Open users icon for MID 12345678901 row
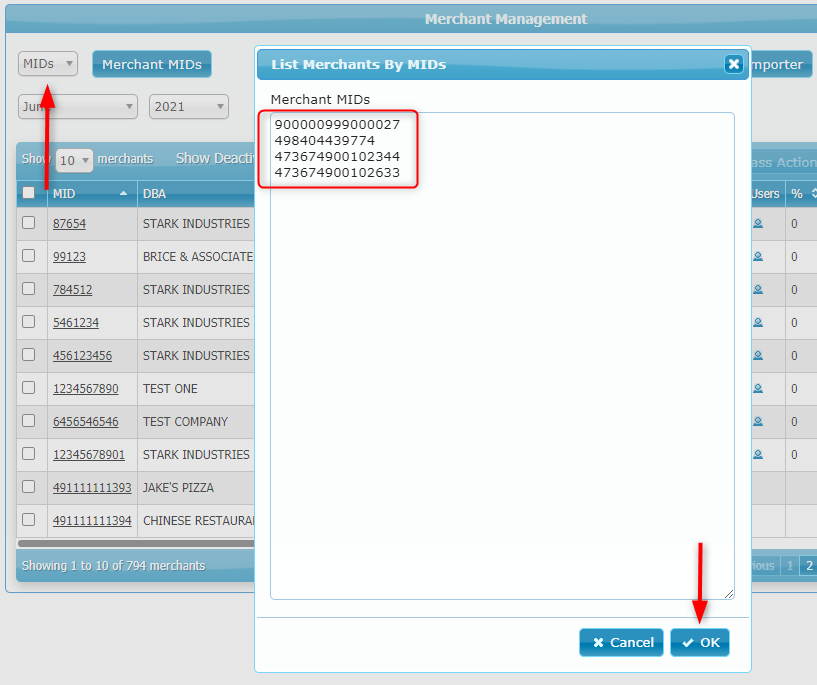 pos(758,455)
